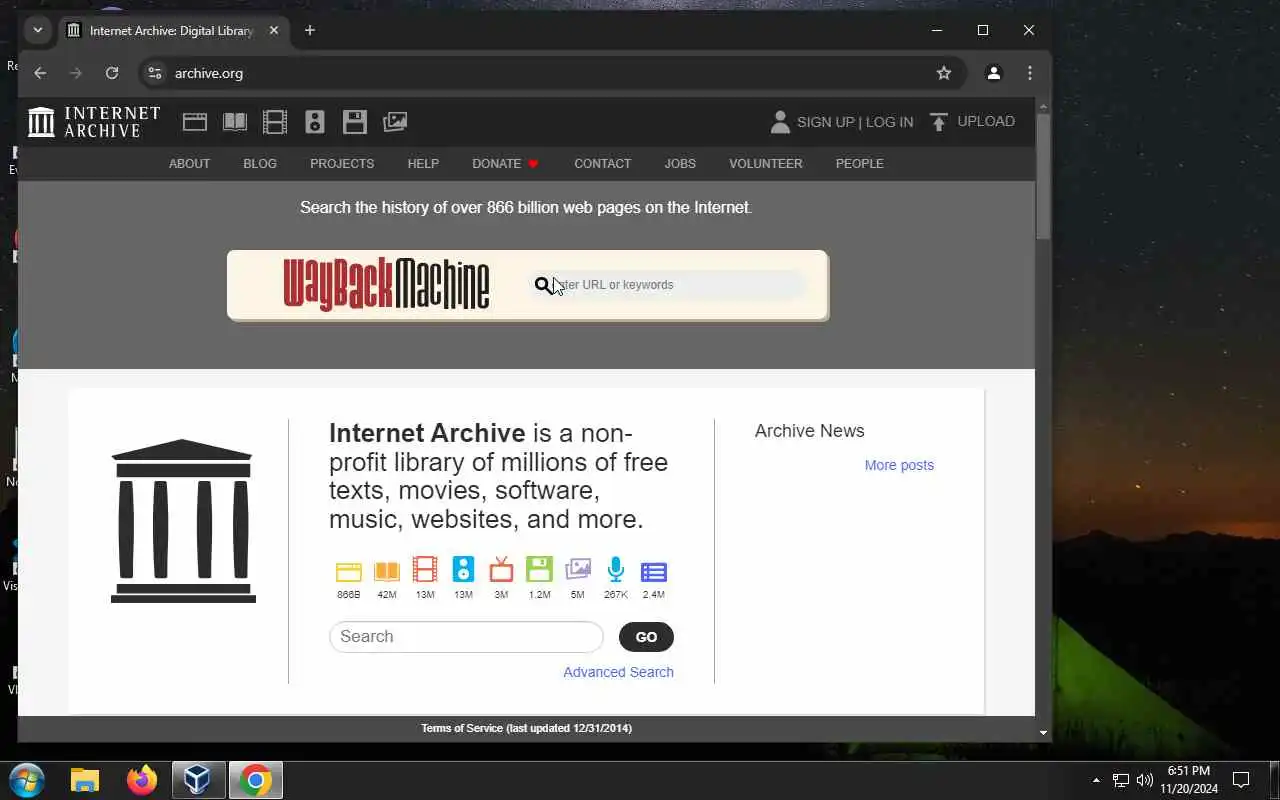
Task: Click the UPLOAD link
Action: pos(986,121)
